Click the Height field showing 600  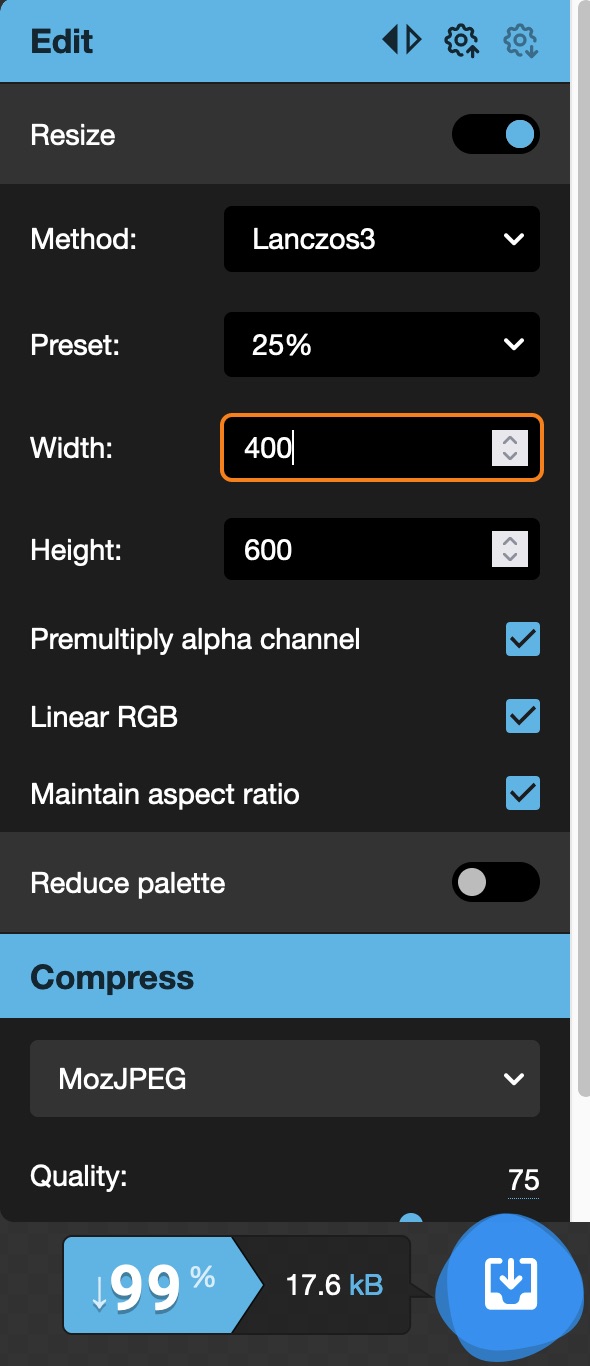click(350, 549)
